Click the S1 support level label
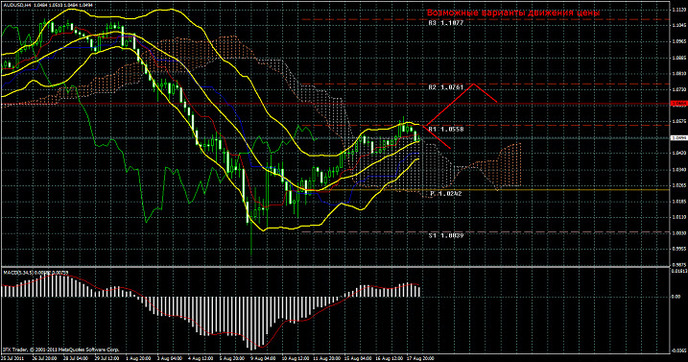 click(x=446, y=236)
